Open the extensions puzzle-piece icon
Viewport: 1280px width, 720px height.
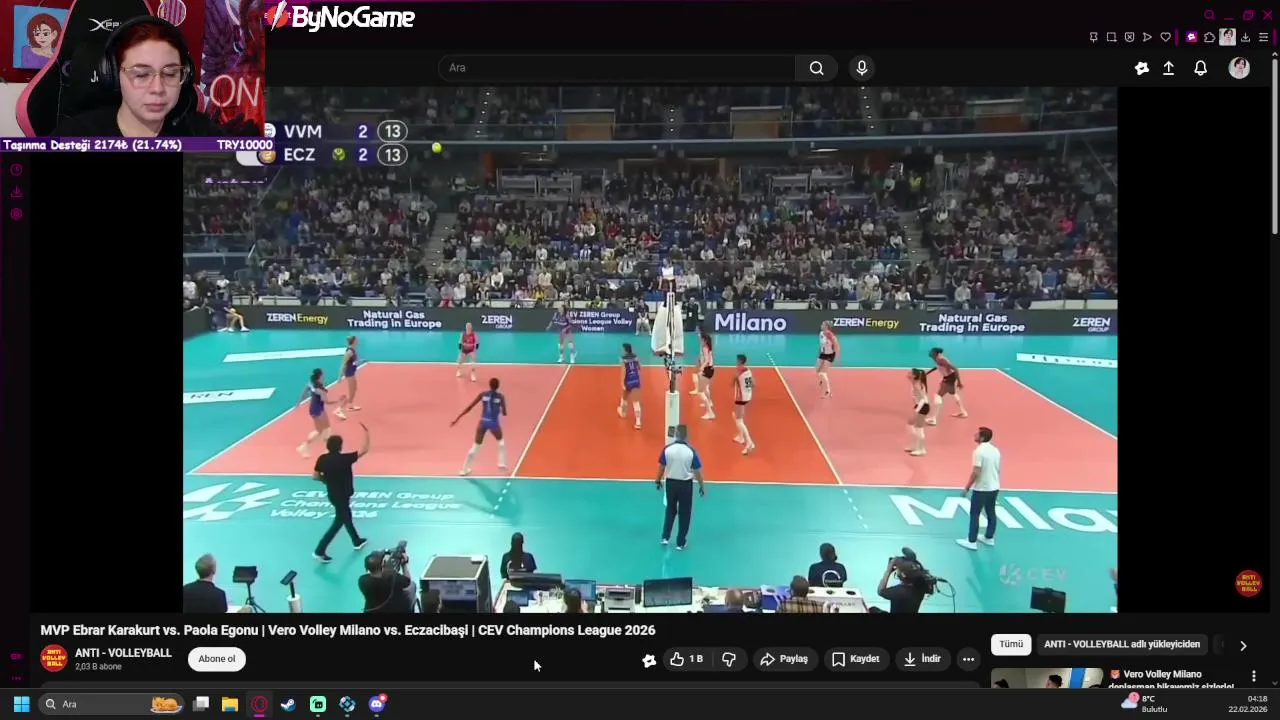tap(1209, 37)
